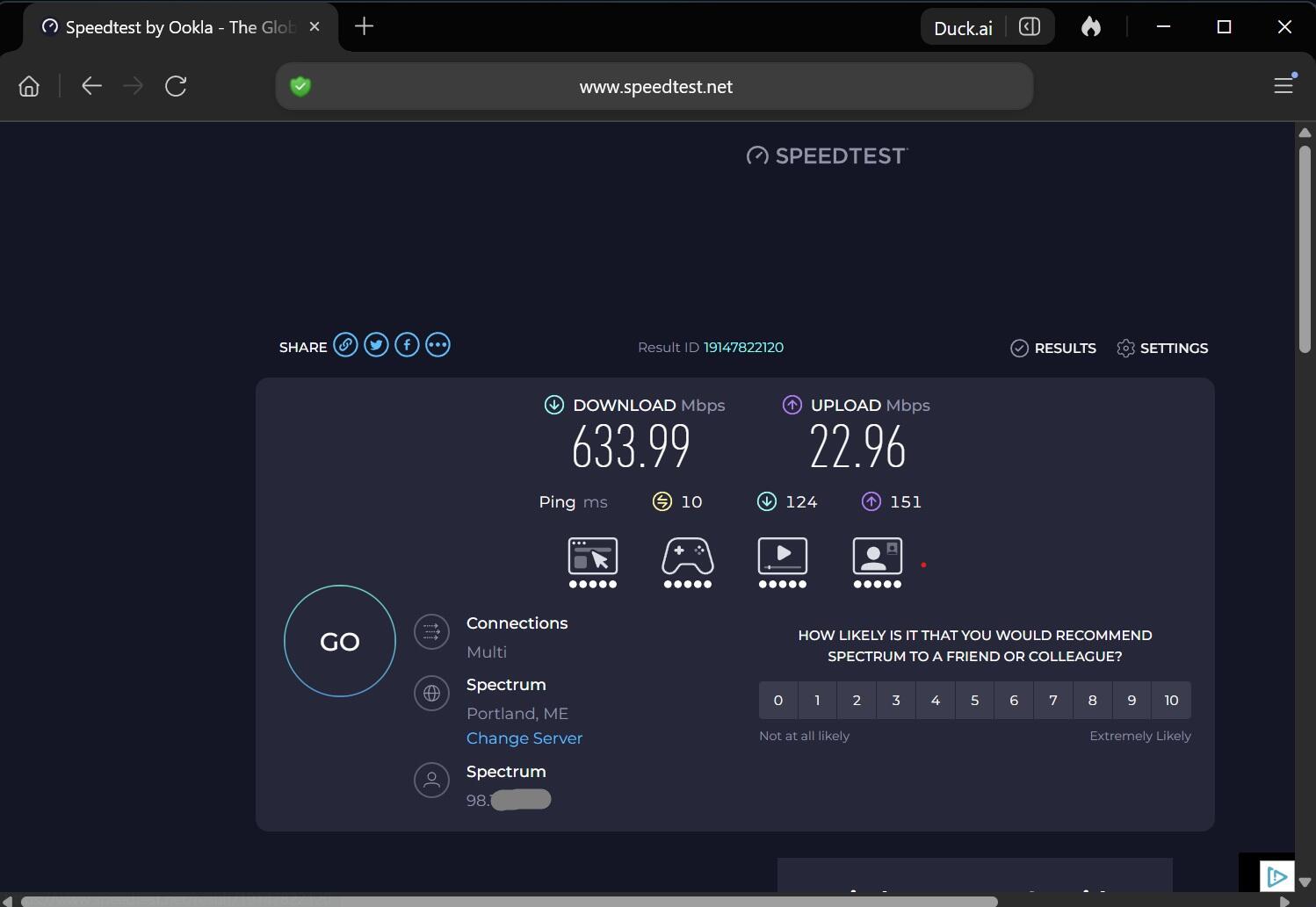Click the online gaming rating icon
Viewport: 1316px width, 907px height.
click(x=688, y=563)
